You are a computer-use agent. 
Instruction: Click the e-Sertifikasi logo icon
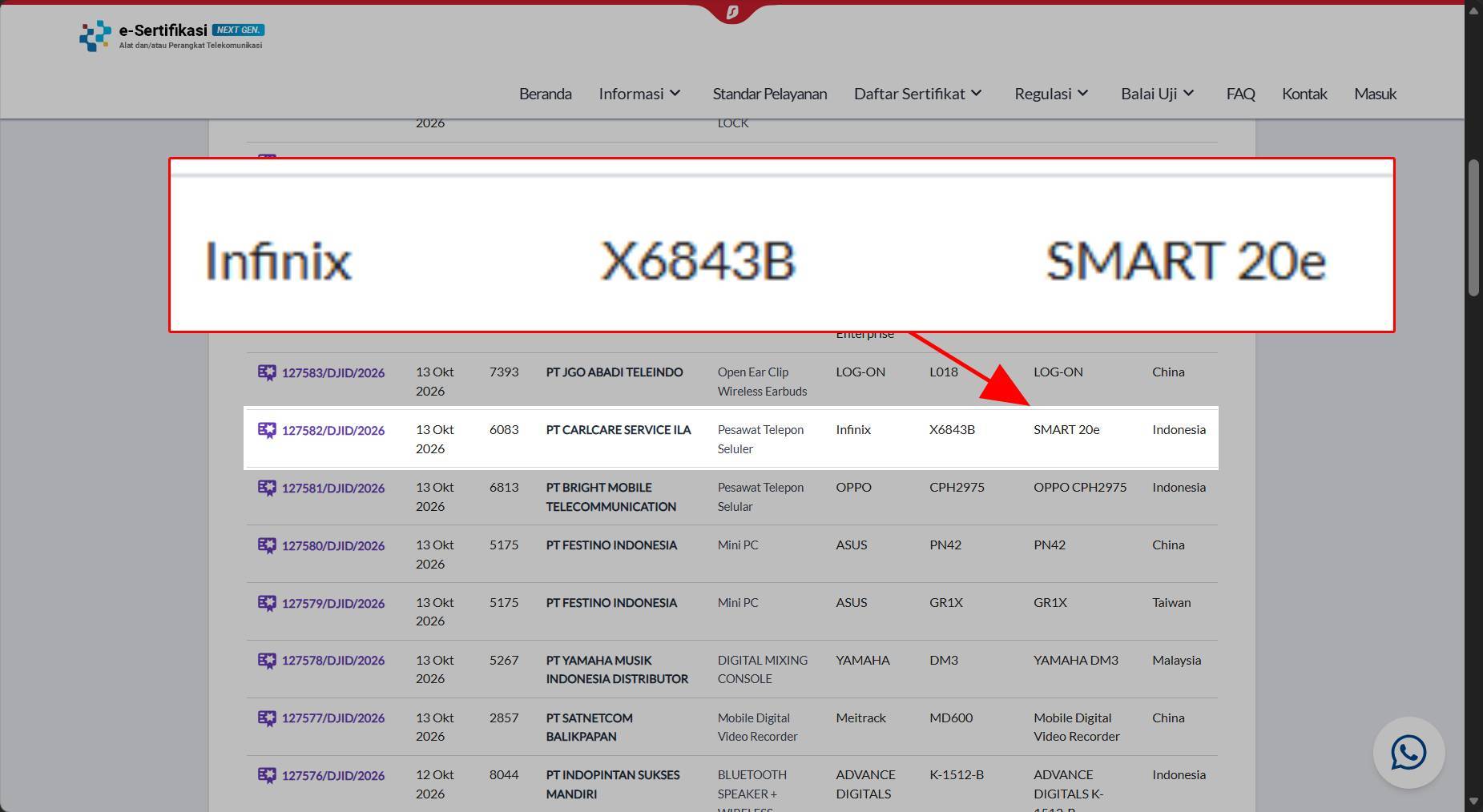pyautogui.click(x=95, y=36)
